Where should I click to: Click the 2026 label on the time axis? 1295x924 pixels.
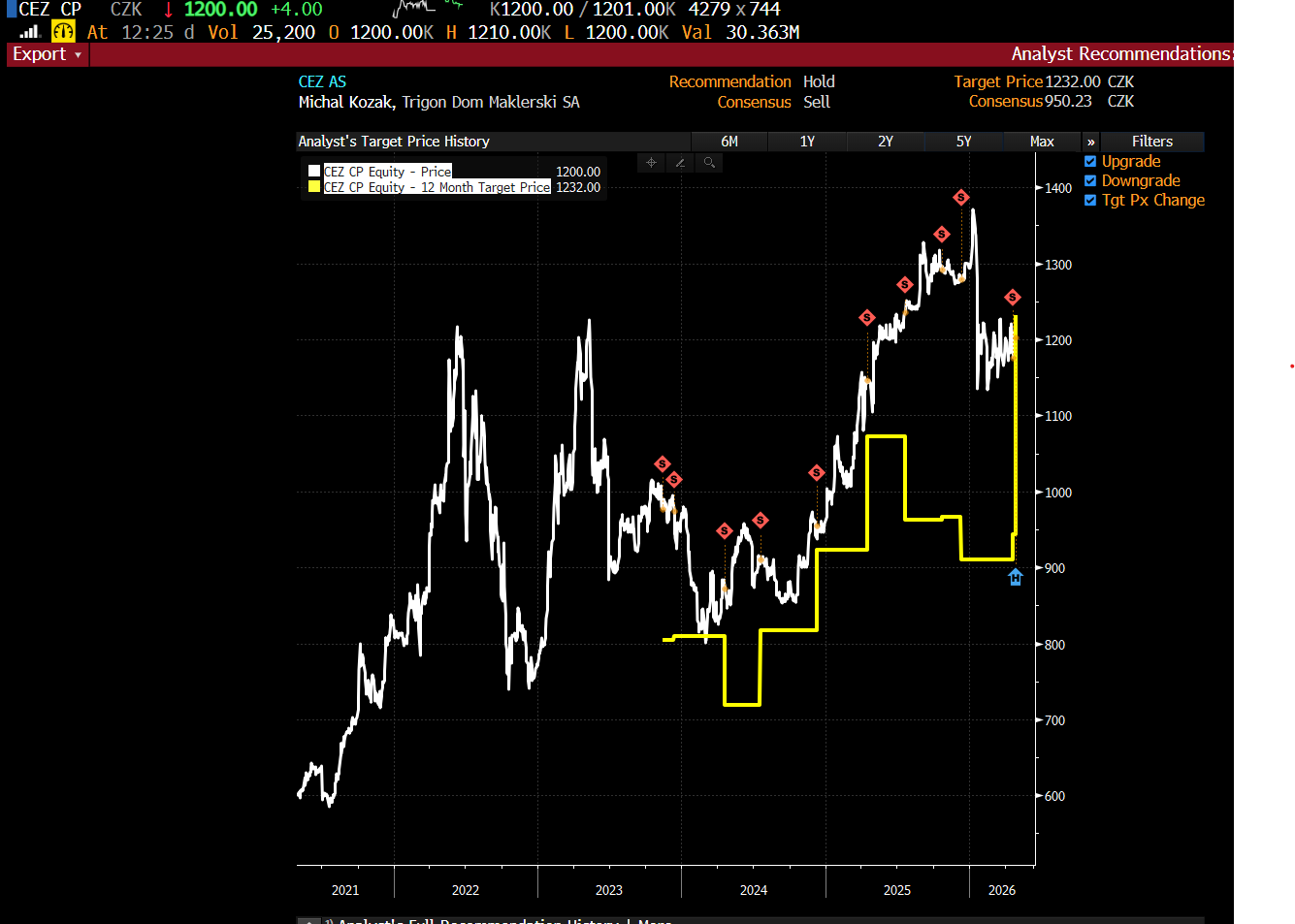1002,890
